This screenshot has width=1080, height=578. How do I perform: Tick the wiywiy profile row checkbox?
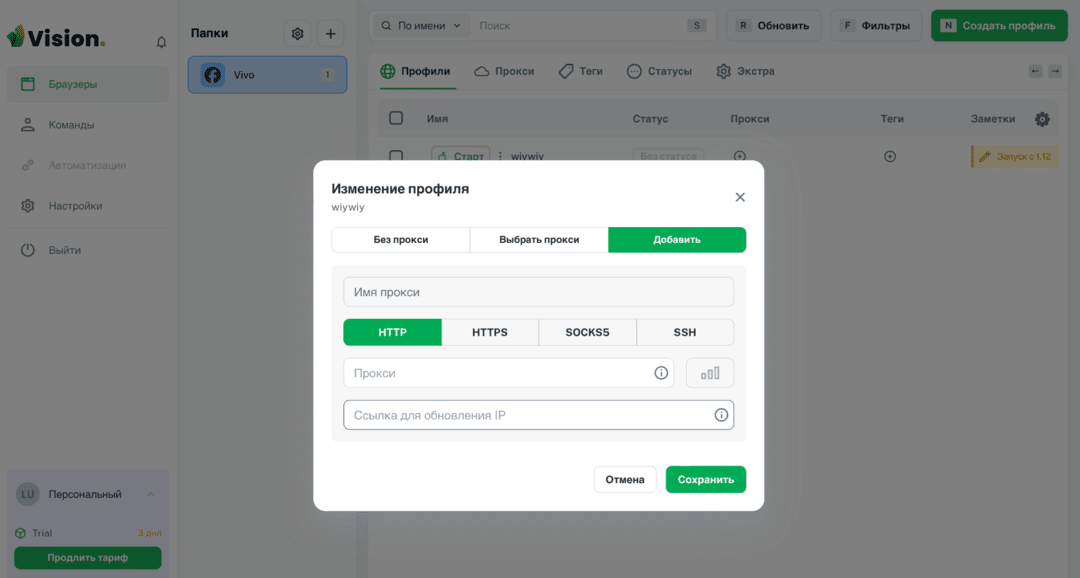[396, 156]
